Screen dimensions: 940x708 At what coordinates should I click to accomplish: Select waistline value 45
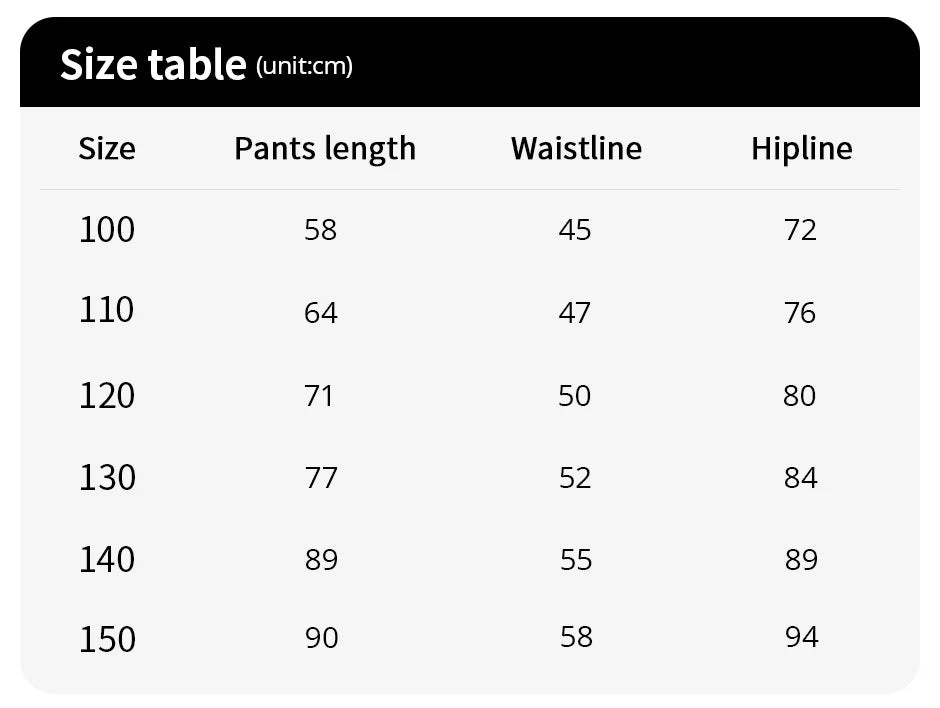coord(575,231)
